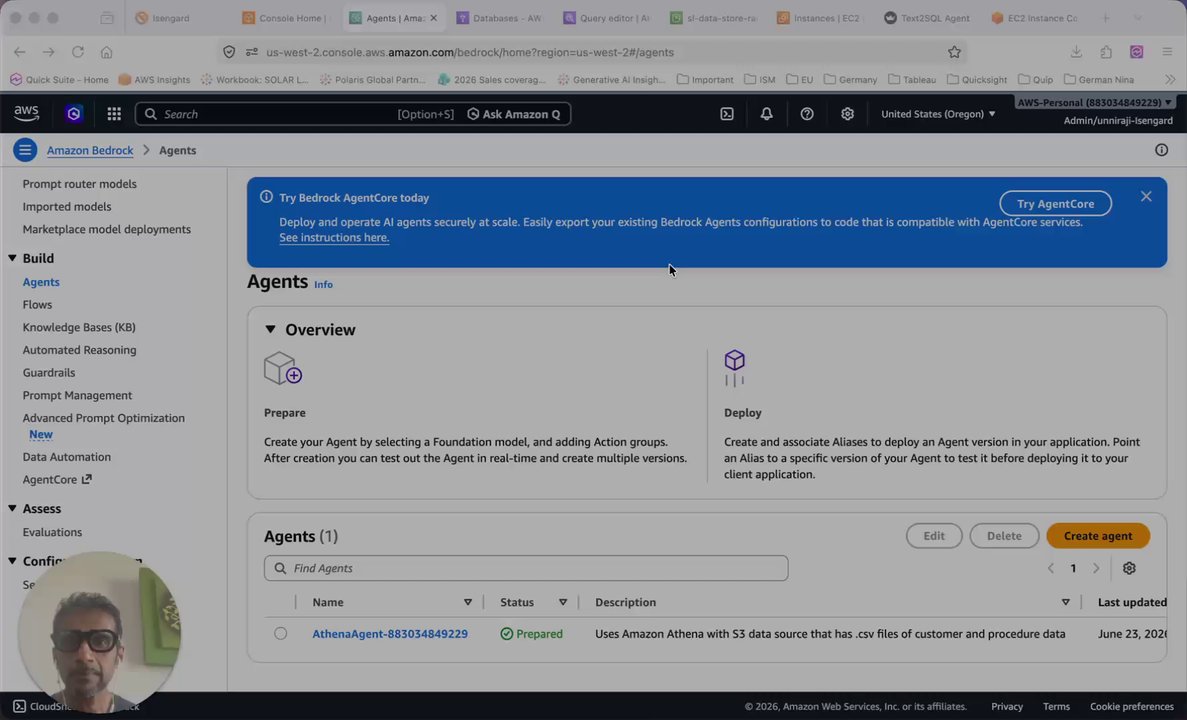Viewport: 1187px width, 720px height.
Task: Open AgentCore external link in sidebar
Action: pyautogui.click(x=57, y=479)
